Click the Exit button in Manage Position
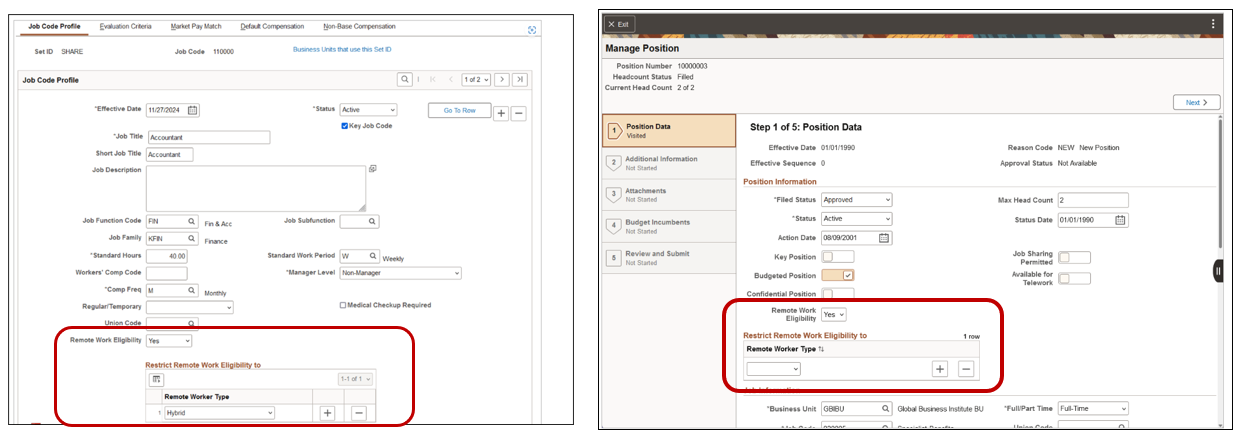 [619, 24]
